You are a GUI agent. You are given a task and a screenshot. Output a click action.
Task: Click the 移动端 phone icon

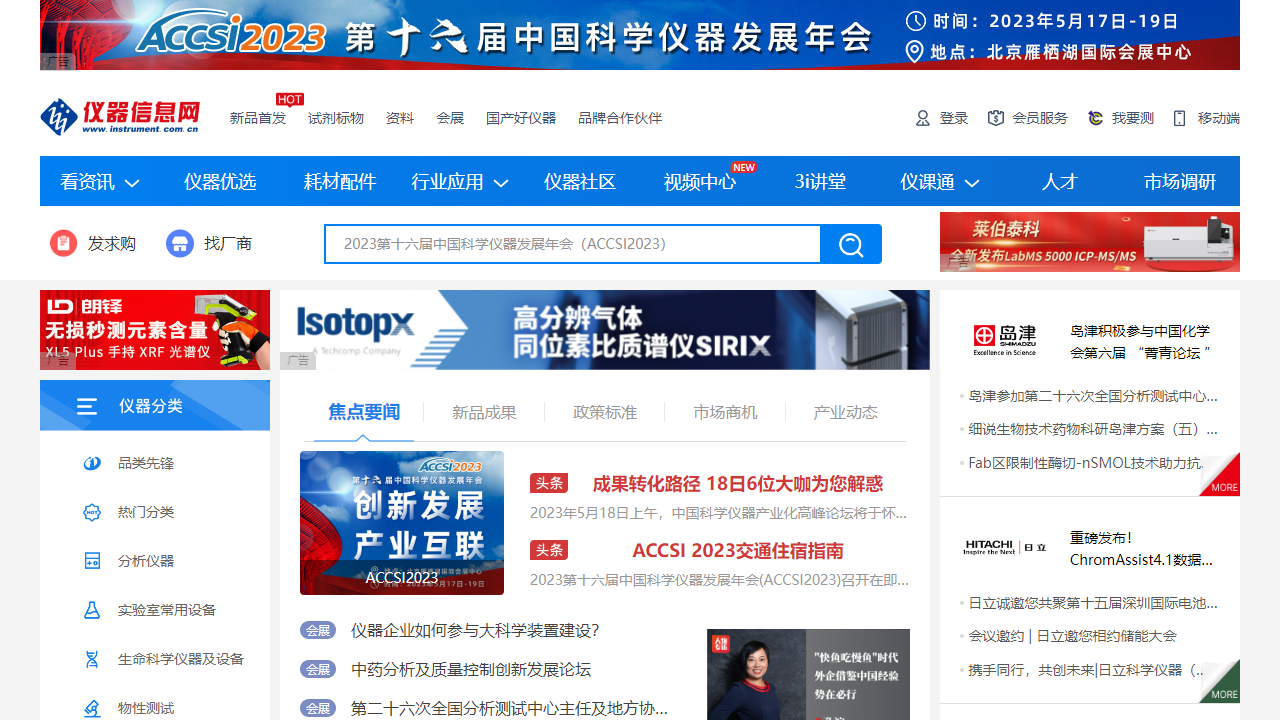[x=1179, y=118]
